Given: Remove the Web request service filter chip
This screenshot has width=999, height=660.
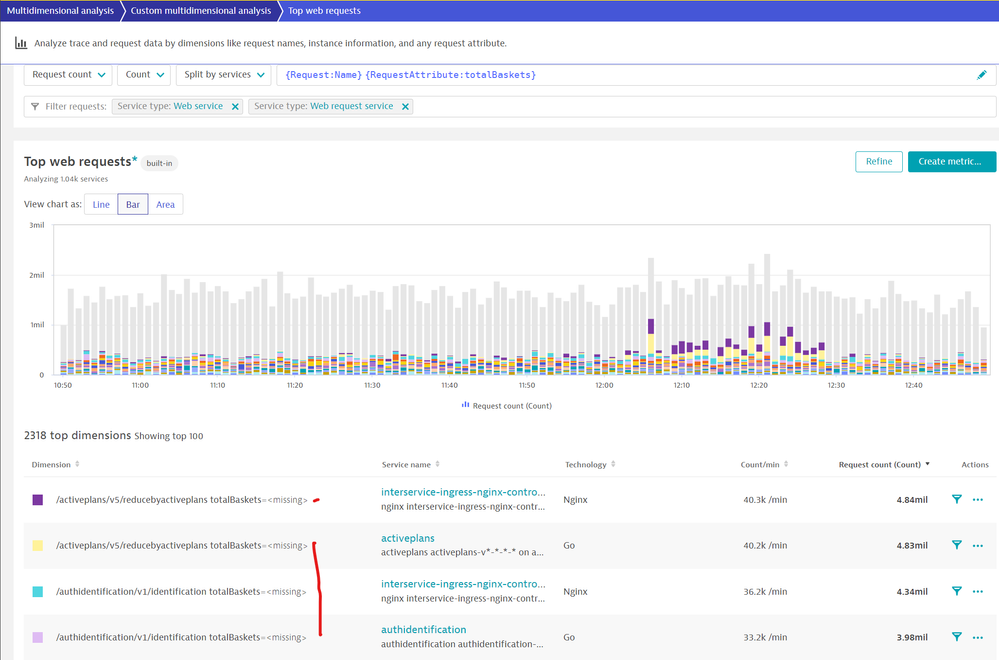Looking at the screenshot, I should click(x=405, y=106).
